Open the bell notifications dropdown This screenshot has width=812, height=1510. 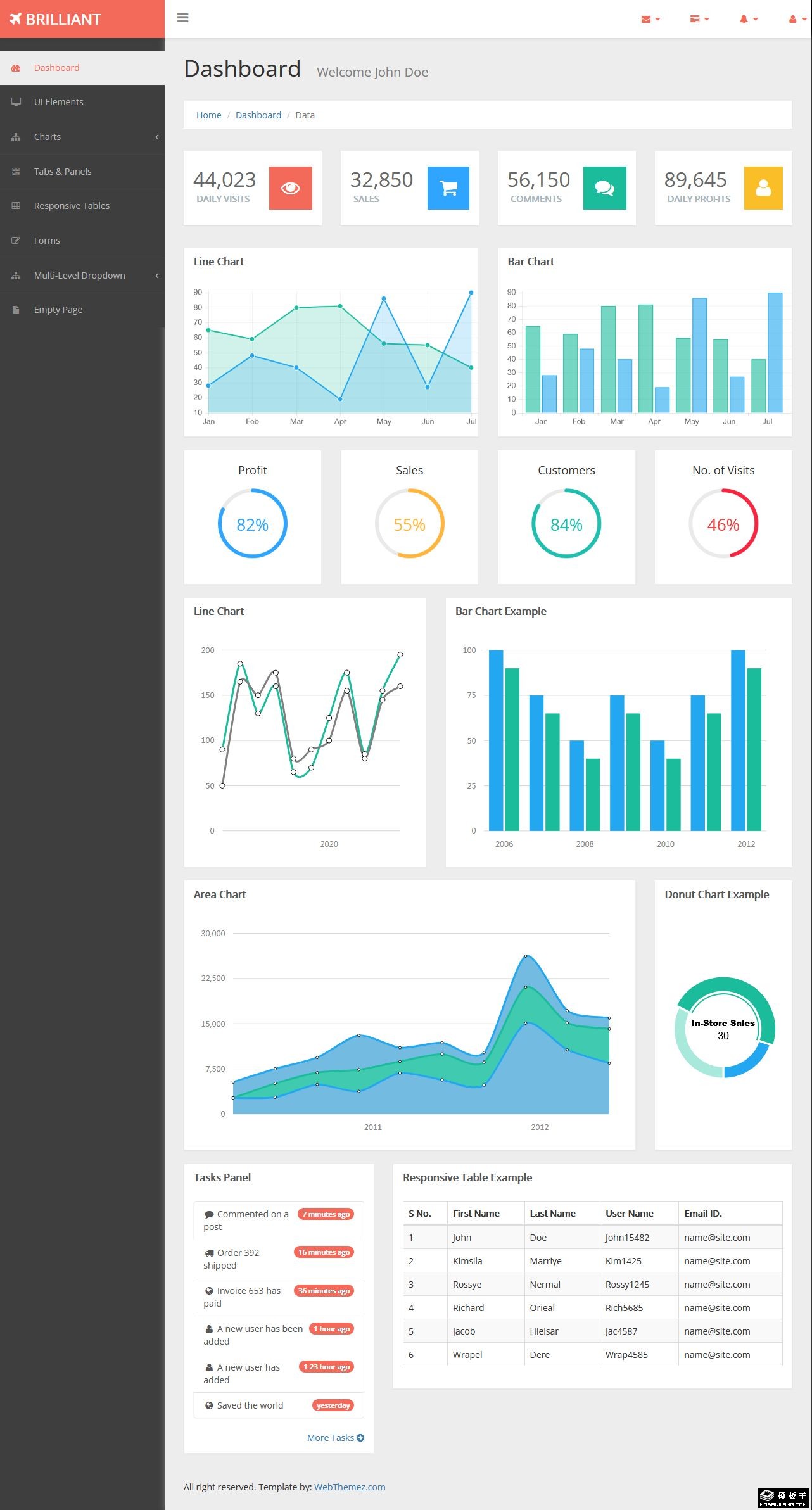[748, 19]
